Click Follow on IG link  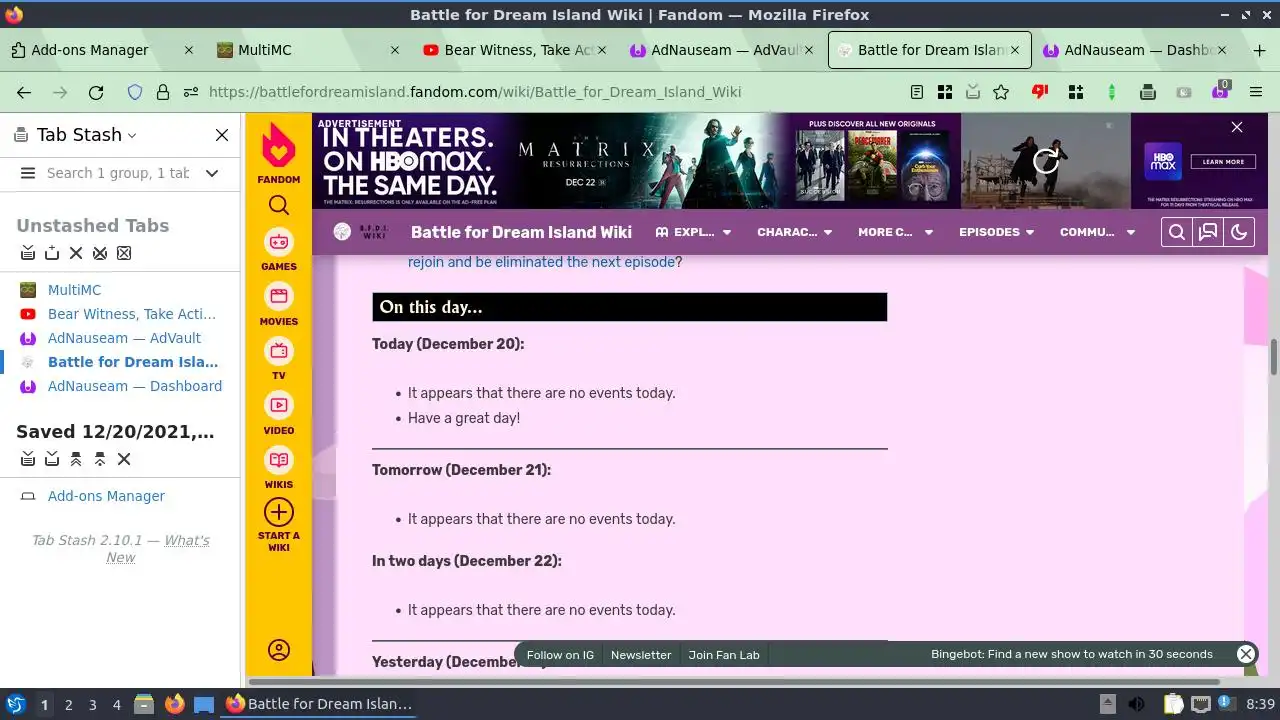[560, 655]
